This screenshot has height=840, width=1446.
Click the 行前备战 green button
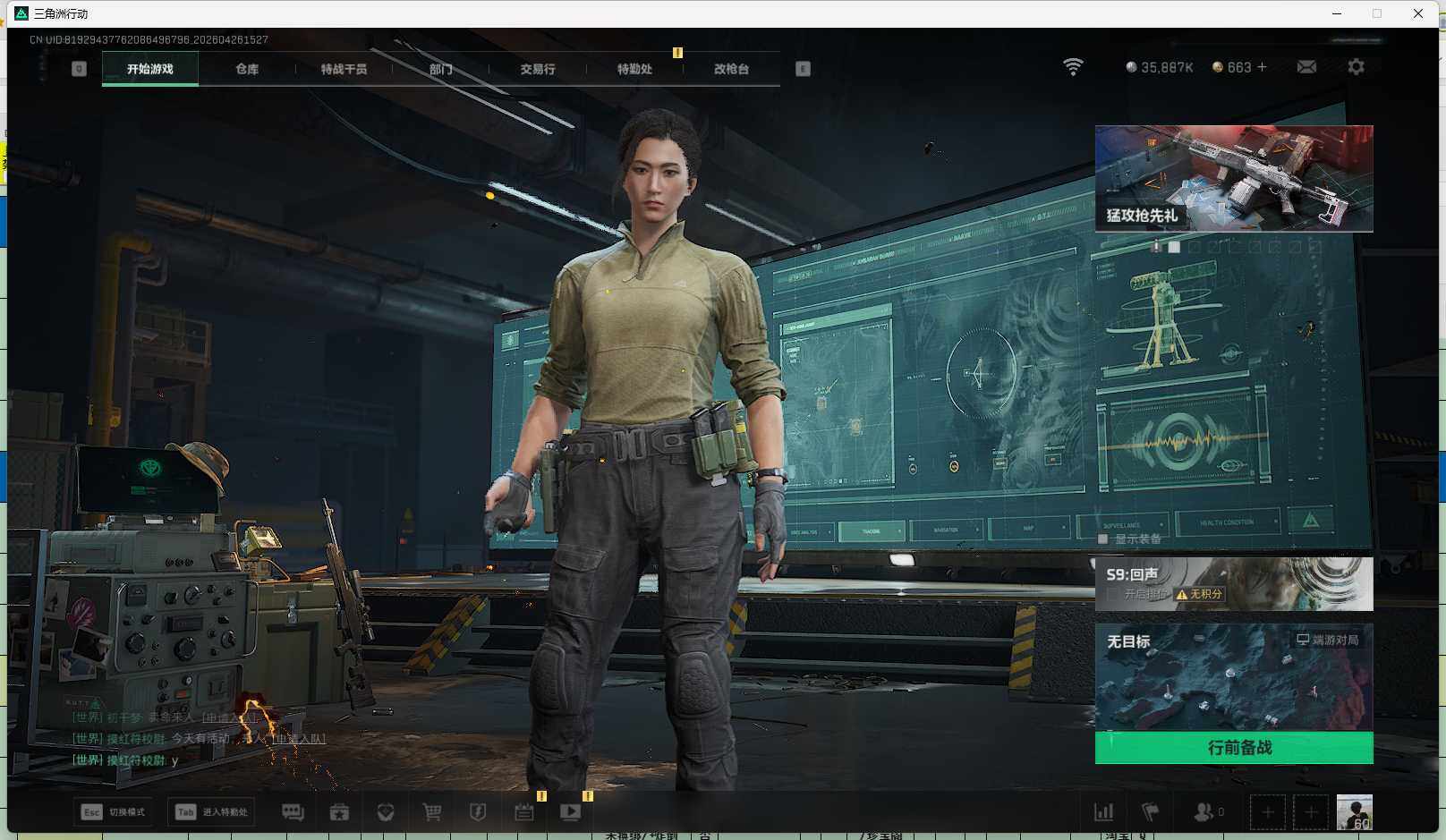(x=1234, y=748)
